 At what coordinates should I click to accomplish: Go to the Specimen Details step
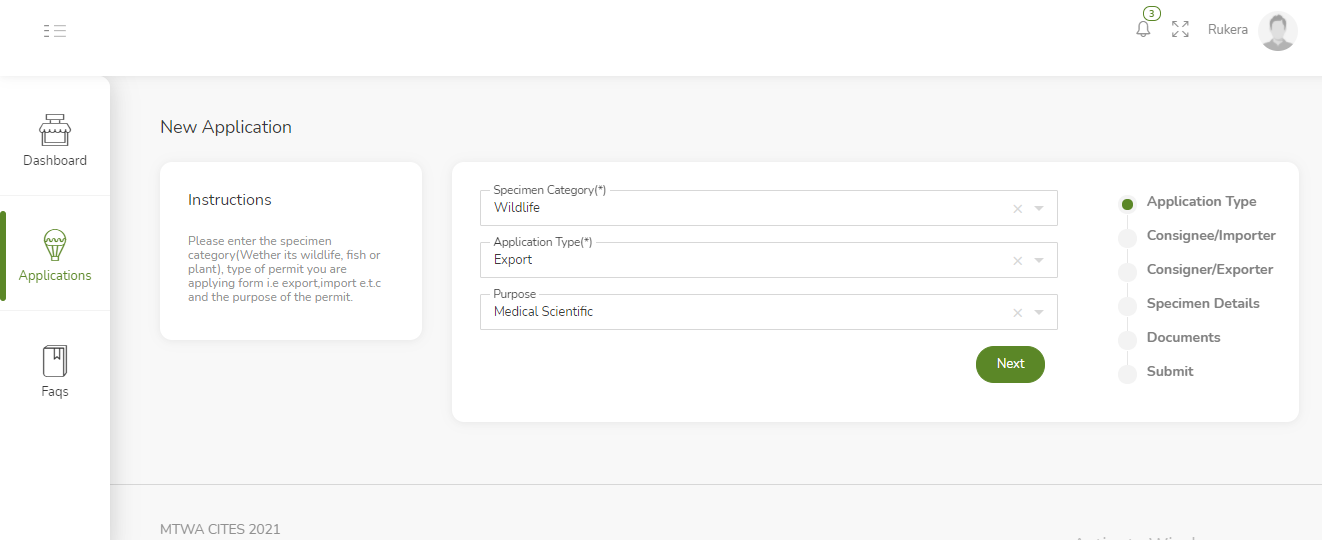coord(1202,304)
